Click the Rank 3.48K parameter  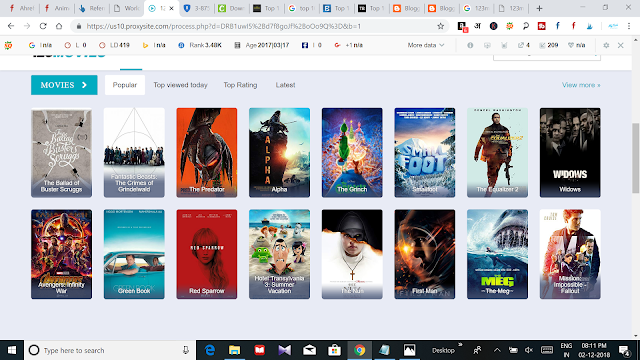tap(200, 45)
